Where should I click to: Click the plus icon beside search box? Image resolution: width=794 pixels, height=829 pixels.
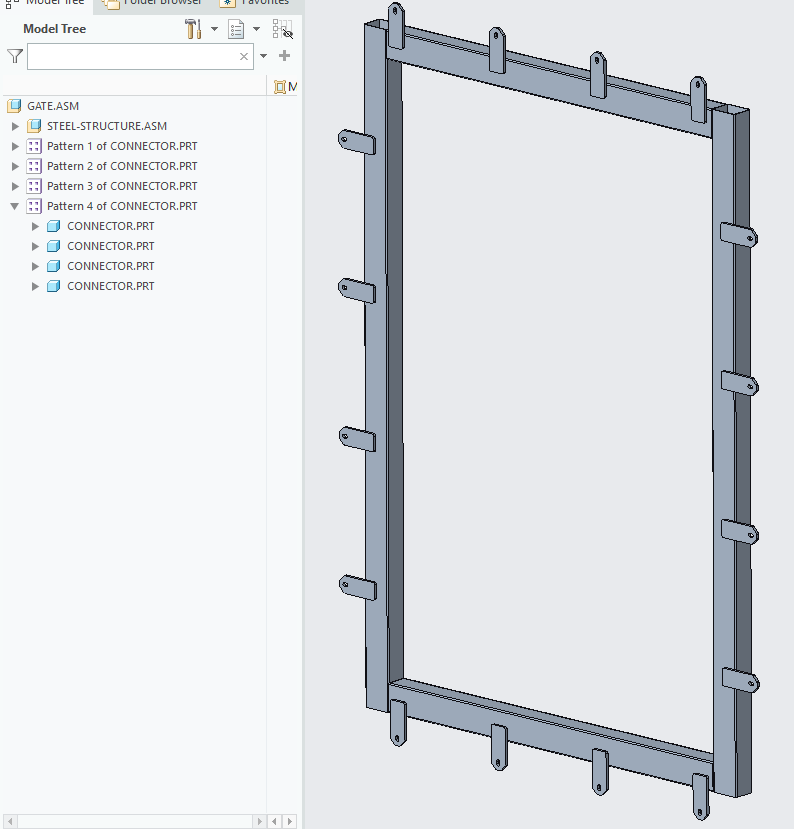tap(284, 56)
